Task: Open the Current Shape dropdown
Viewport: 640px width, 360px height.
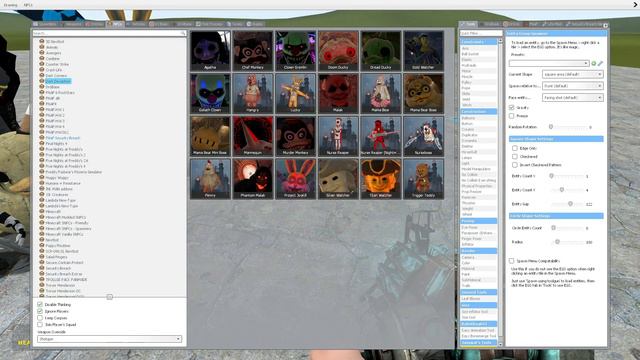Action: [x=572, y=74]
